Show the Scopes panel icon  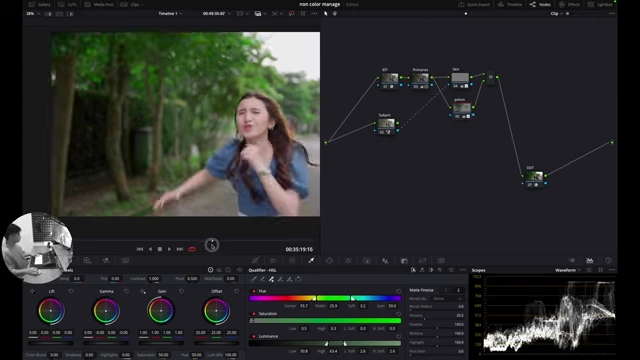(590, 260)
